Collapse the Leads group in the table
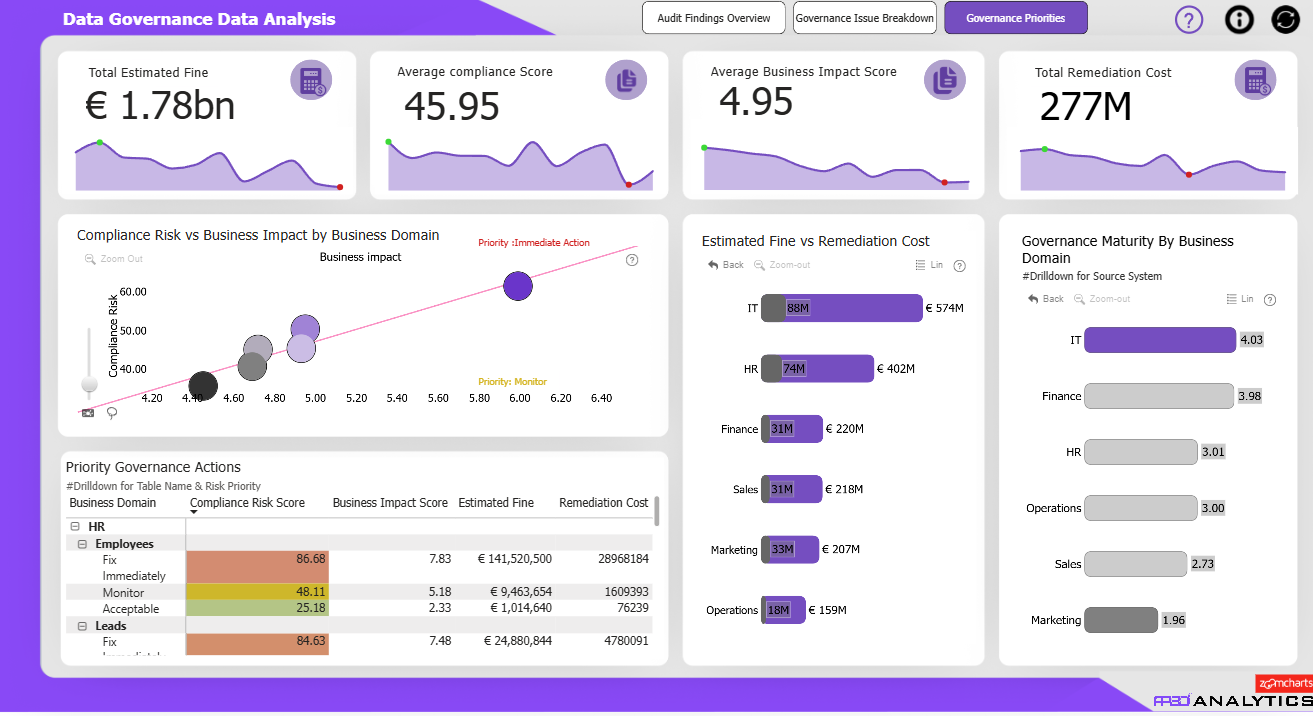 tap(83, 626)
